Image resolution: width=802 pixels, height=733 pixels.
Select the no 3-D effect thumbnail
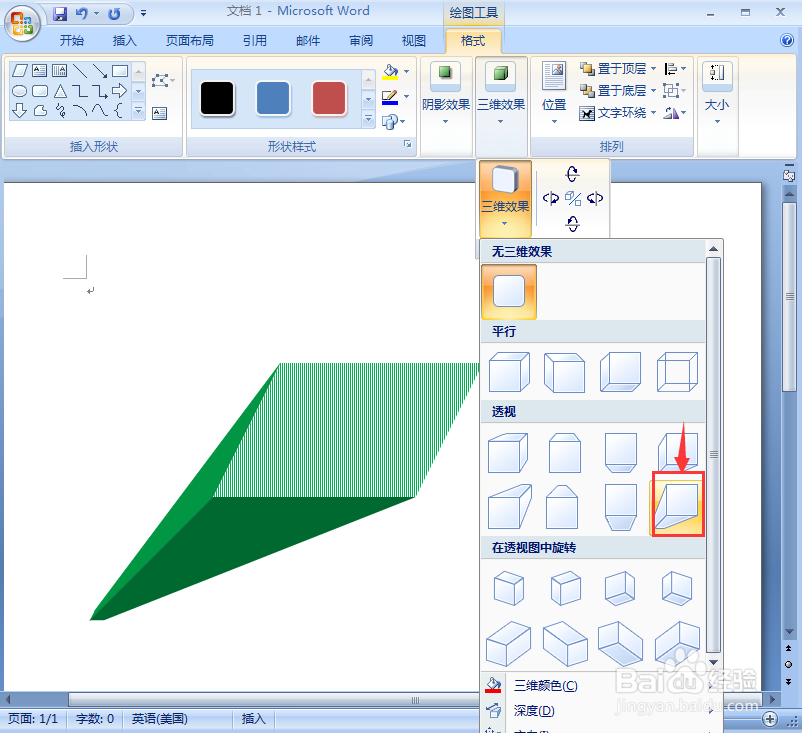point(509,292)
